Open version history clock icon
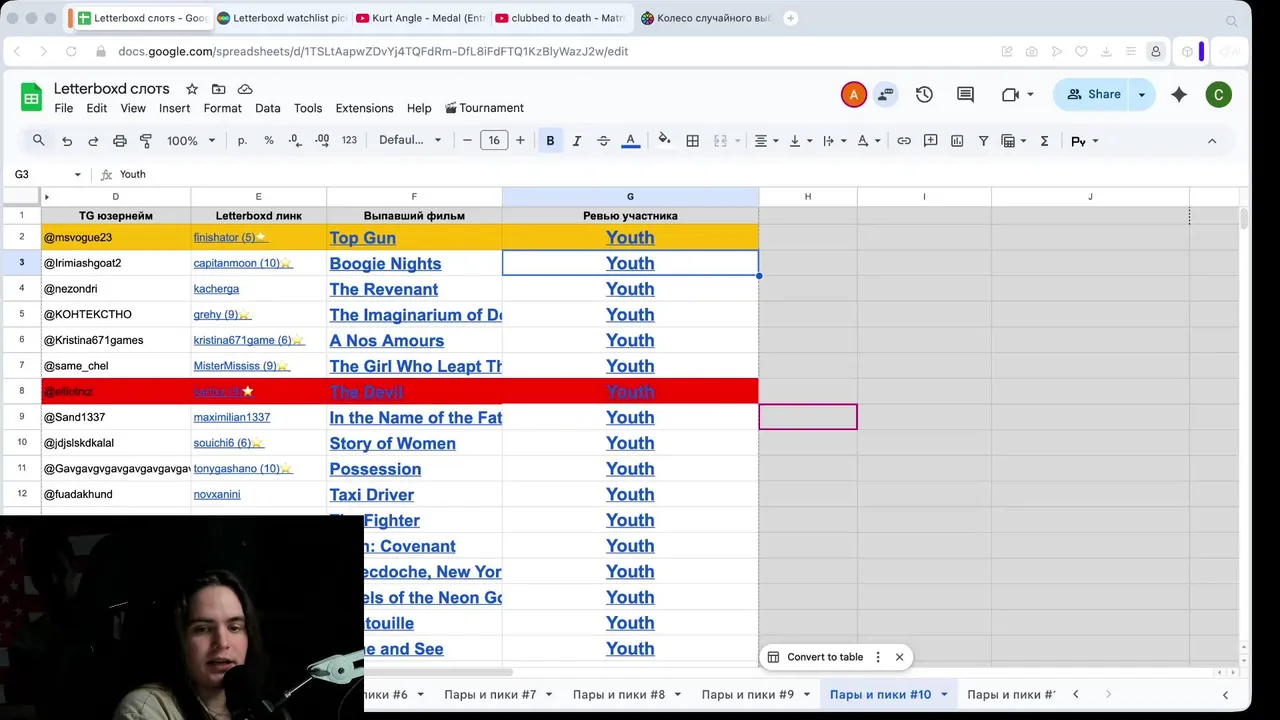 click(924, 94)
